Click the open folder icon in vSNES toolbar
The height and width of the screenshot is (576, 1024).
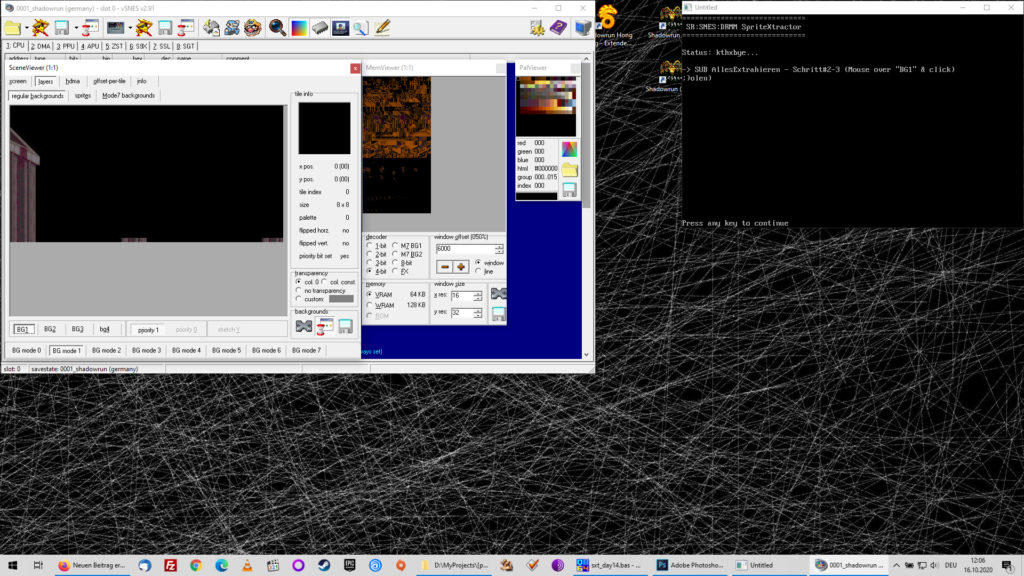point(12,27)
